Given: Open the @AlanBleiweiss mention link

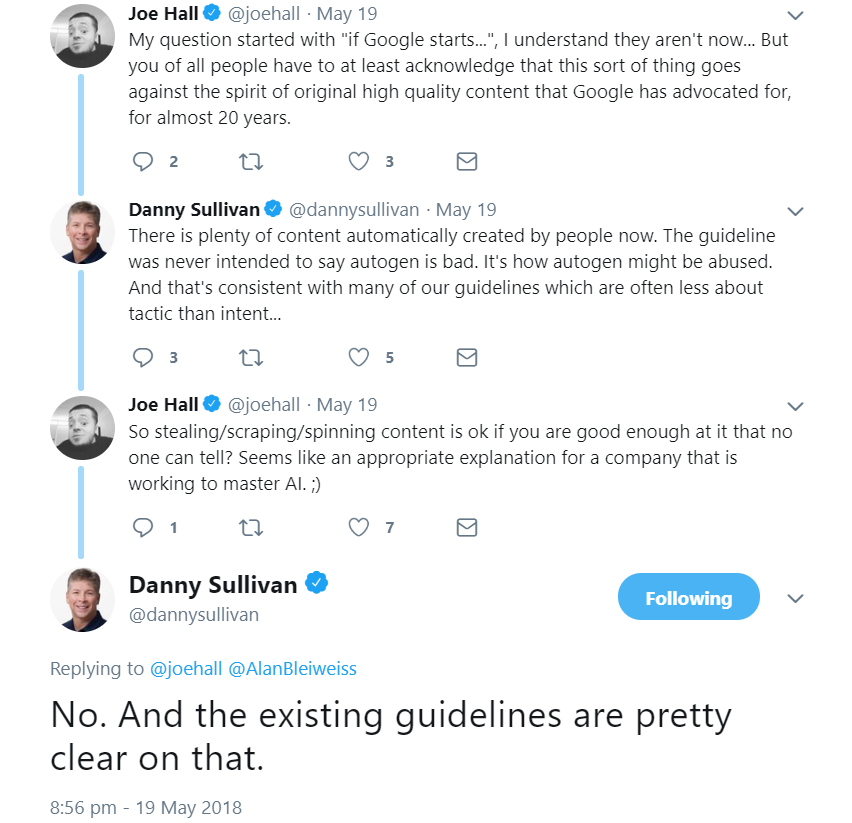Looking at the screenshot, I should click(292, 669).
